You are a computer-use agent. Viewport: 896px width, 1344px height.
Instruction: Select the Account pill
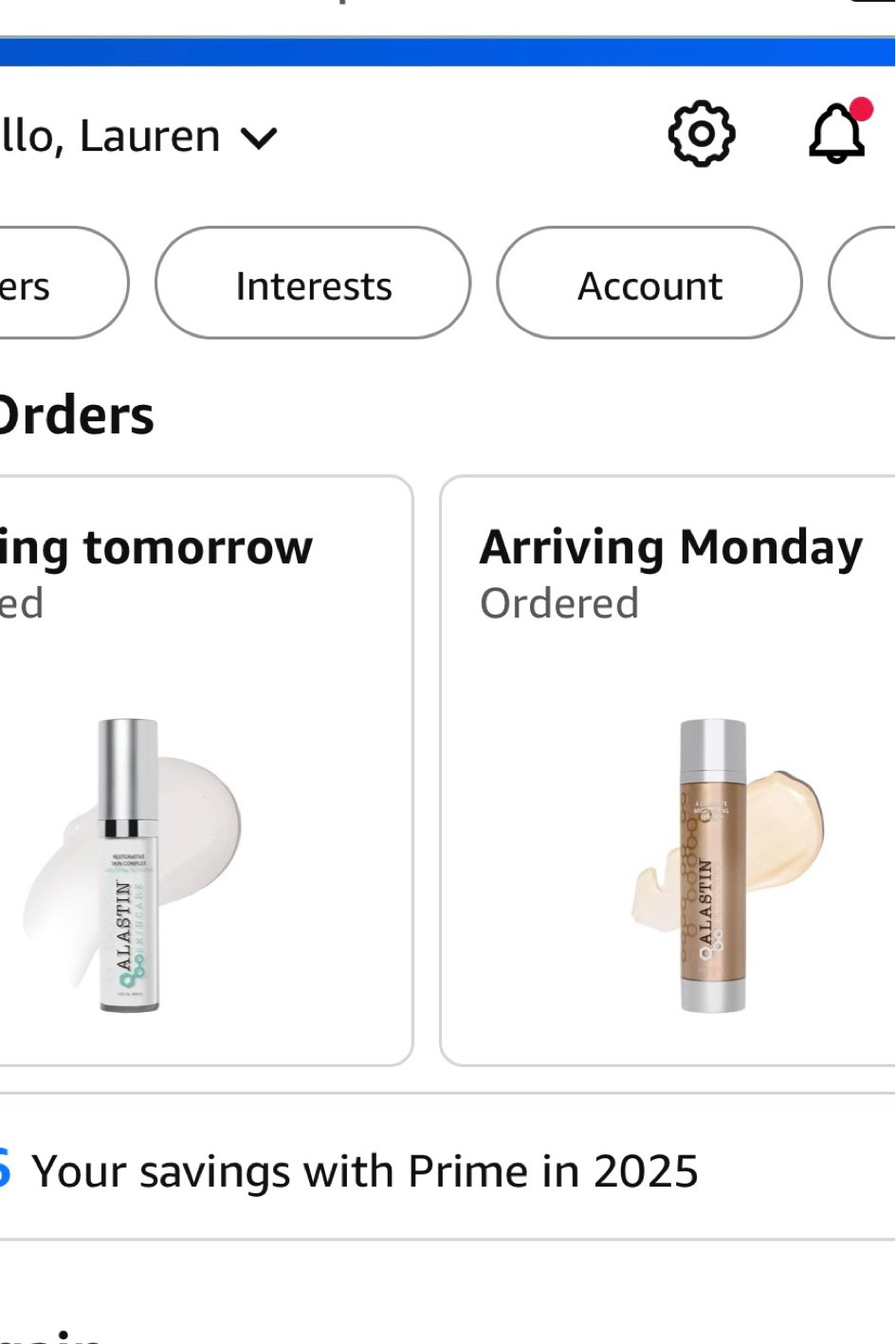point(648,283)
